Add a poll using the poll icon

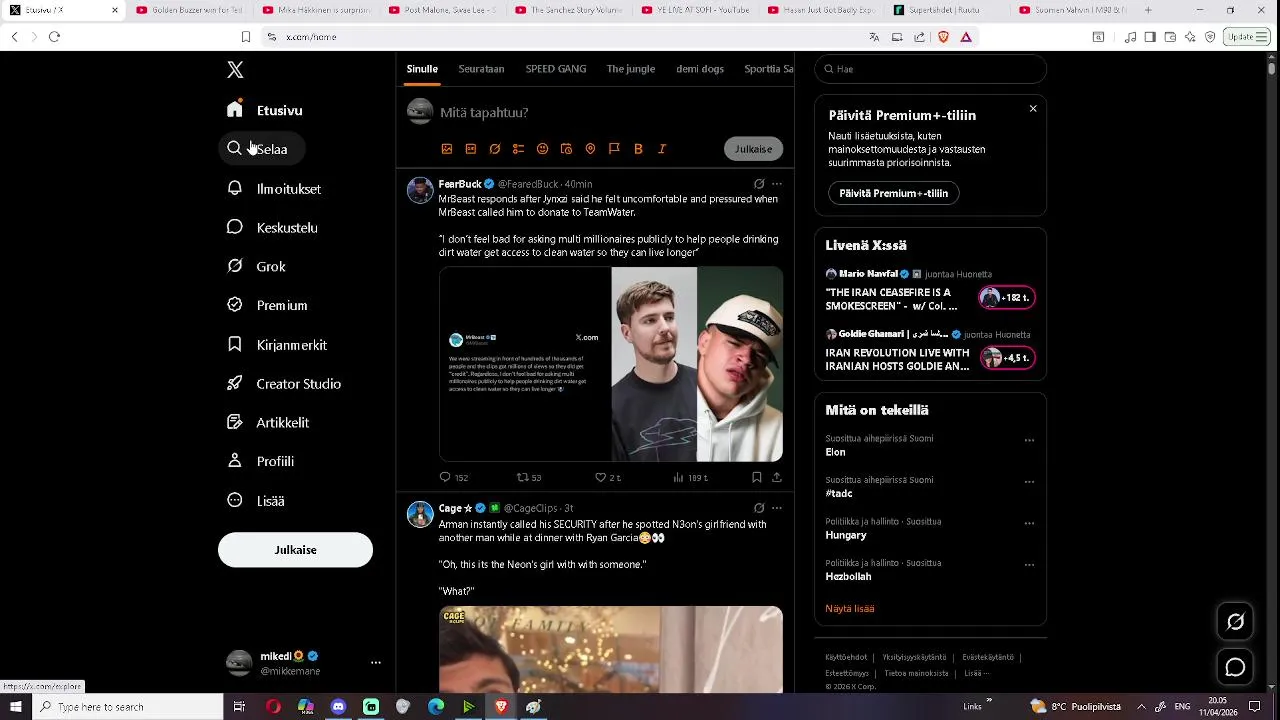point(518,149)
